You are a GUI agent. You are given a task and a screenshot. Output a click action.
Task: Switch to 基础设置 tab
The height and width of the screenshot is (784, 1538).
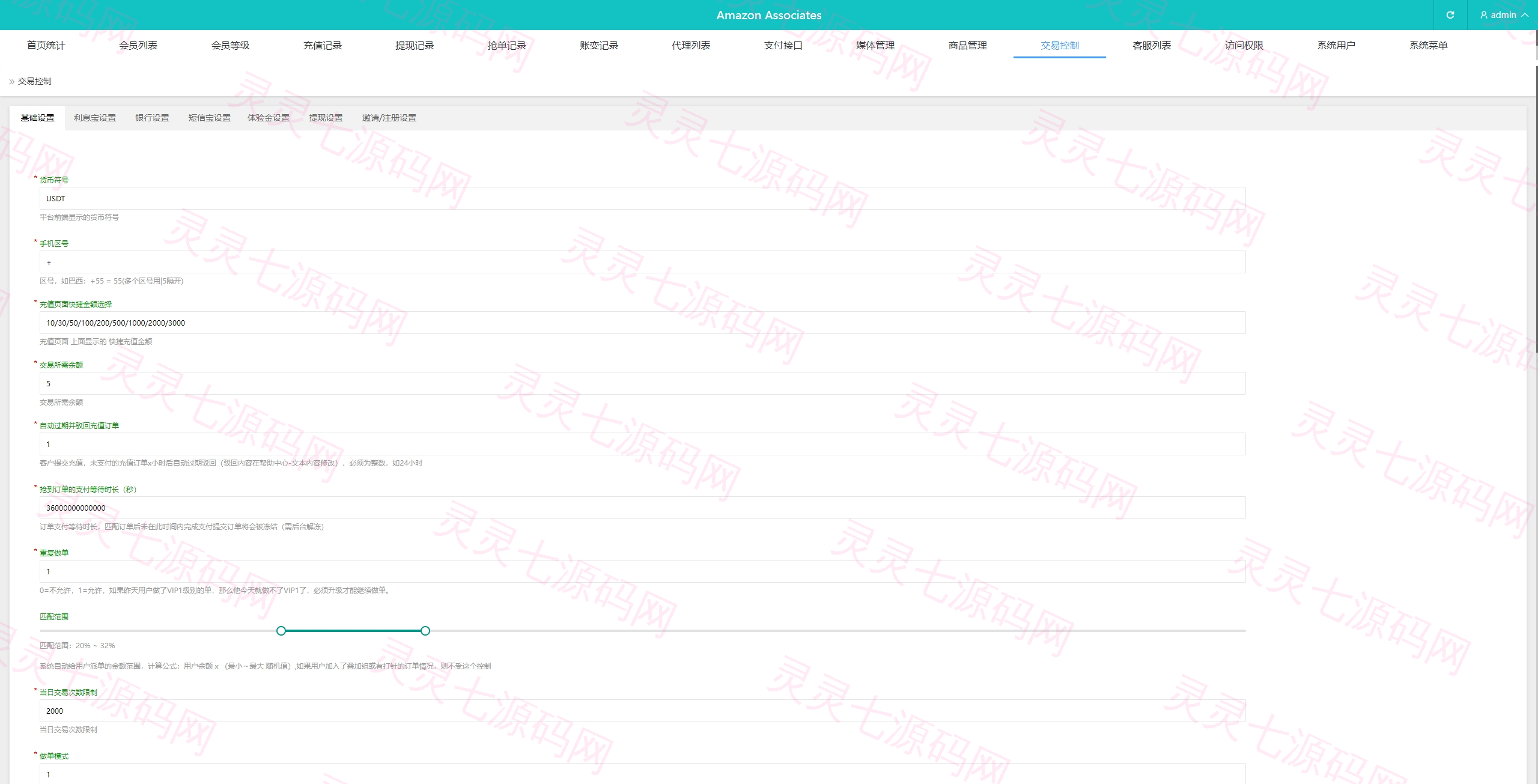37,118
